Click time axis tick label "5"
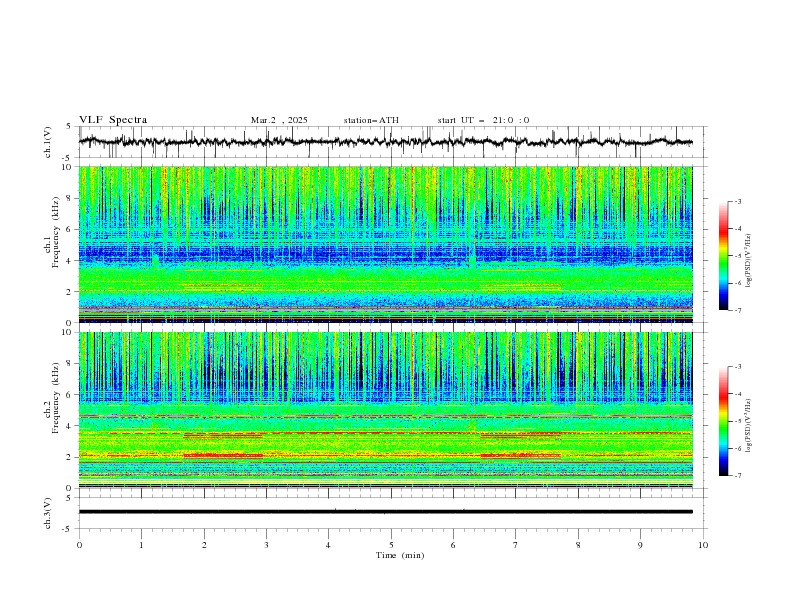This screenshot has height=612, width=792. tap(391, 545)
